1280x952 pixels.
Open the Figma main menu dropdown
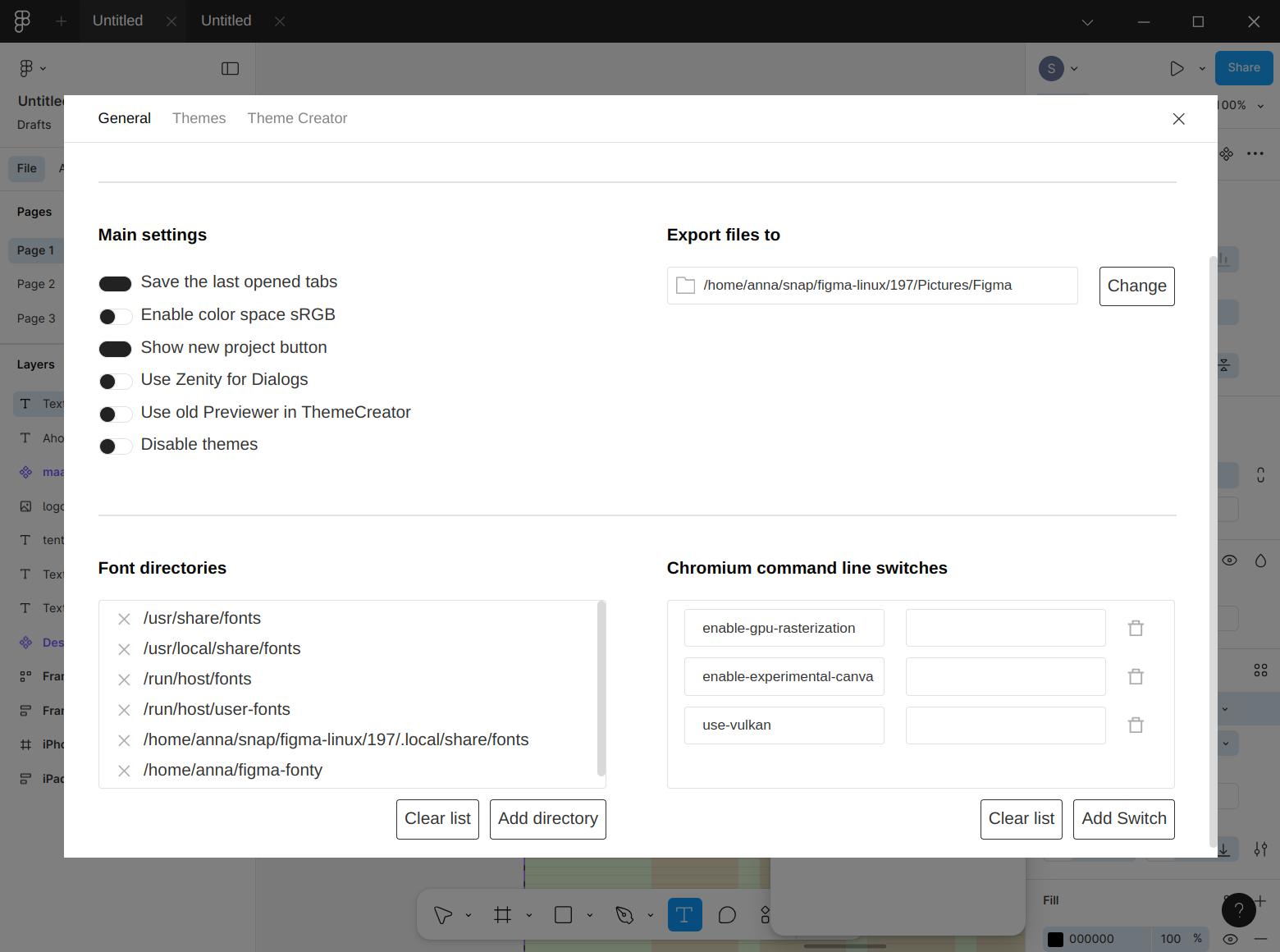click(32, 69)
